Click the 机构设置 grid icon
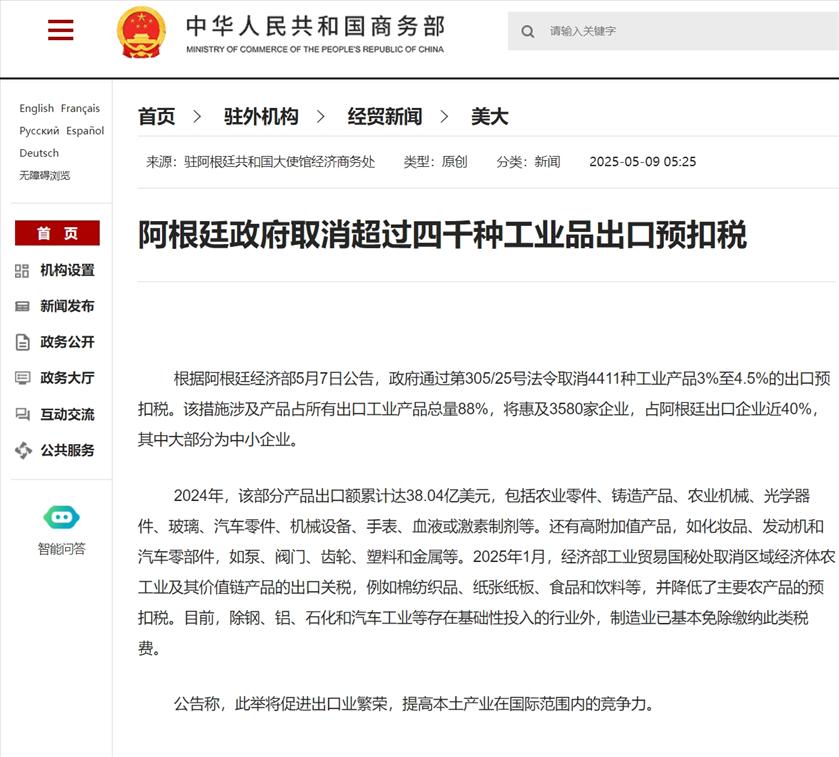Screen dimensions: 839x757 click(23, 270)
